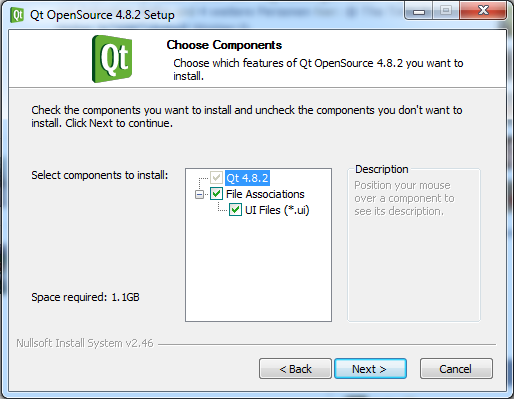The width and height of the screenshot is (514, 399).
Task: Select the File Associations label
Action: [x=265, y=194]
